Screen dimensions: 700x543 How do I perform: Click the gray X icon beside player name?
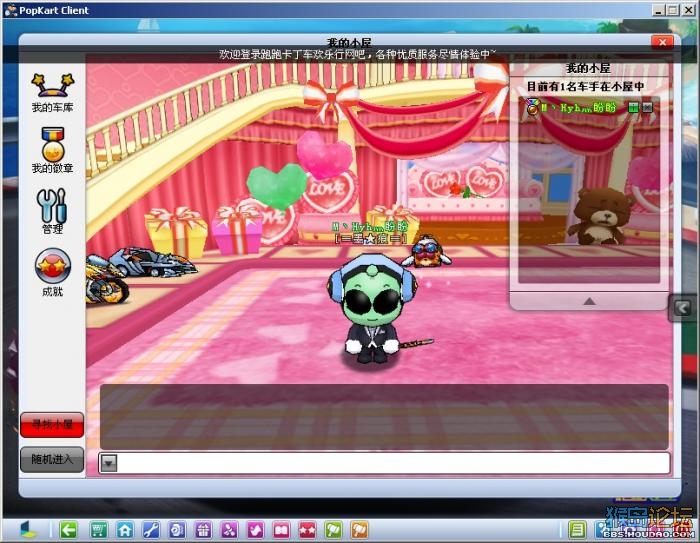click(x=647, y=107)
